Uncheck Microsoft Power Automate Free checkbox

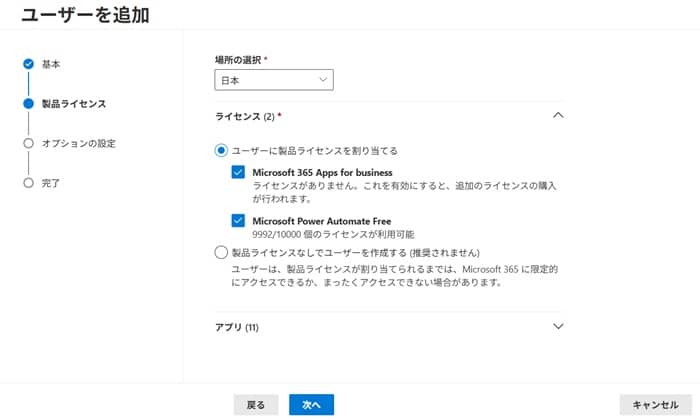238,220
